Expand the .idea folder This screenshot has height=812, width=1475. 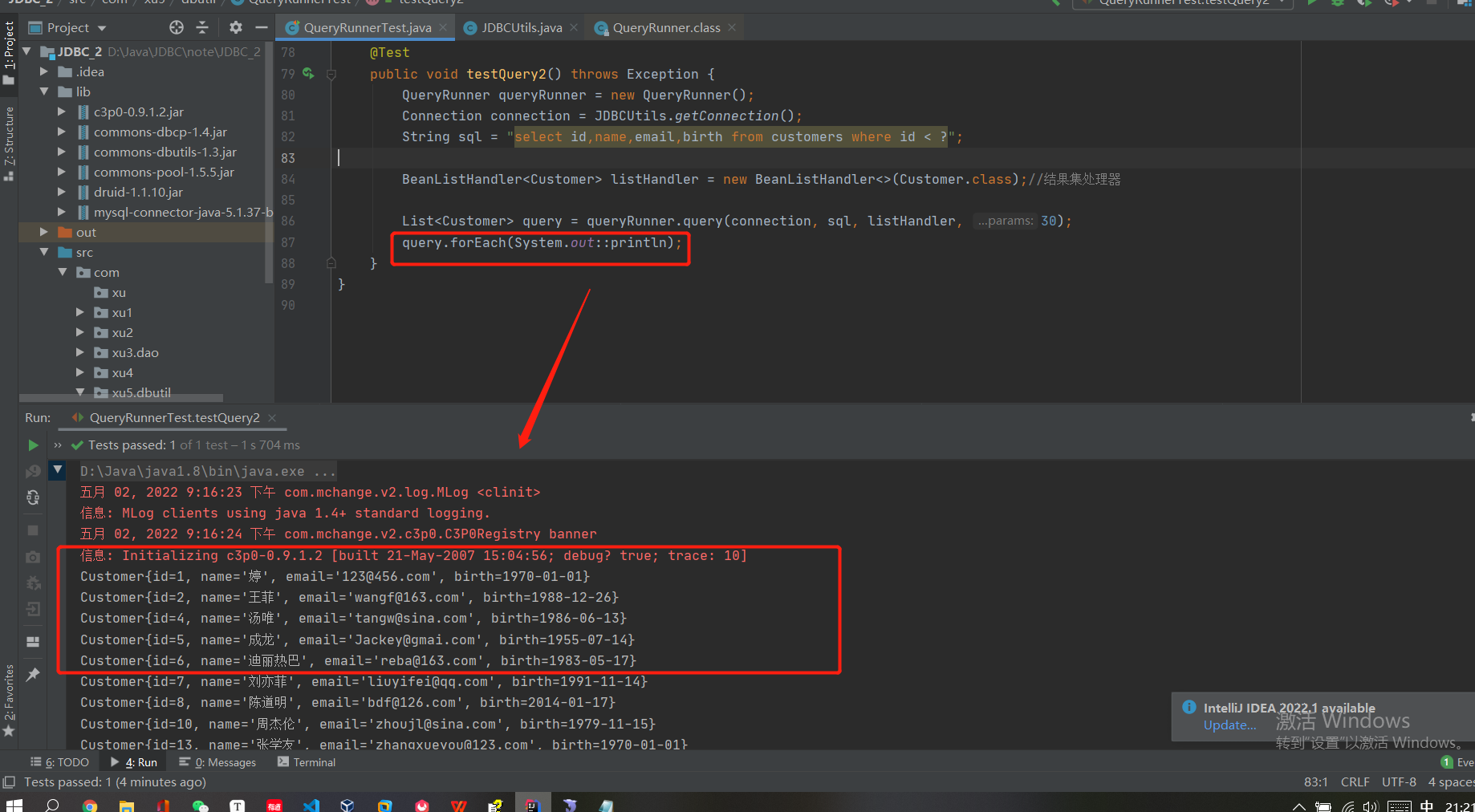click(x=44, y=71)
